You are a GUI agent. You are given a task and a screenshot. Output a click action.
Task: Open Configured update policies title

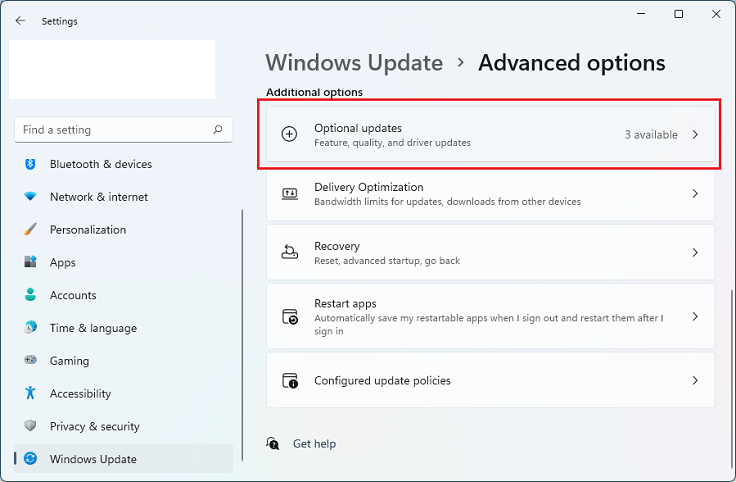tap(383, 380)
